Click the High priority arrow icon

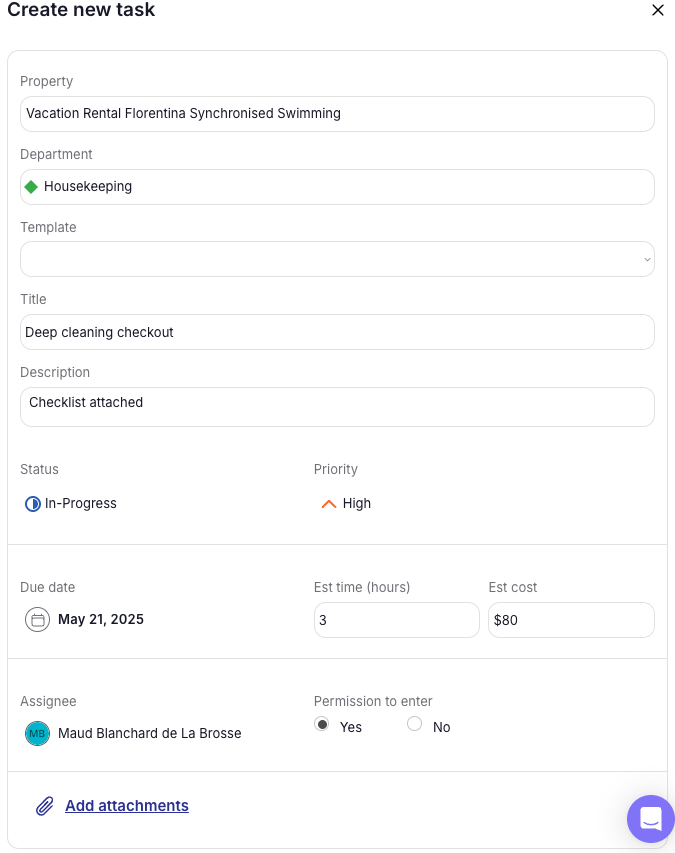pyautogui.click(x=328, y=504)
